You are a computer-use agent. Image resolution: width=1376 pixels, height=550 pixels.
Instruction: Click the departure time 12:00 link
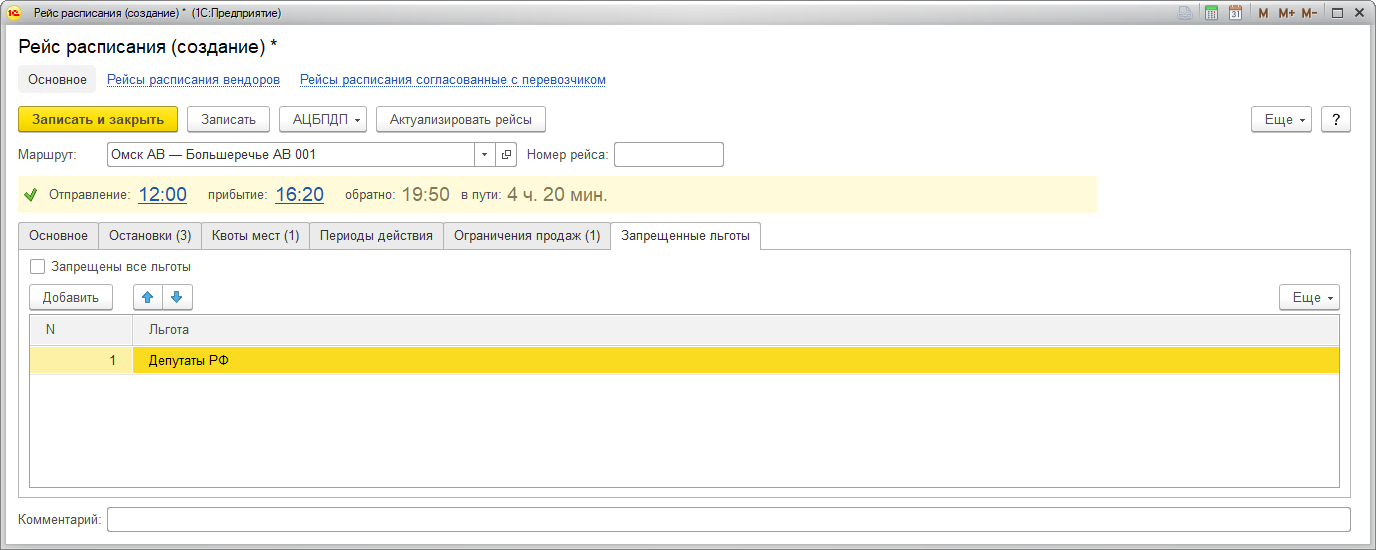click(x=162, y=194)
